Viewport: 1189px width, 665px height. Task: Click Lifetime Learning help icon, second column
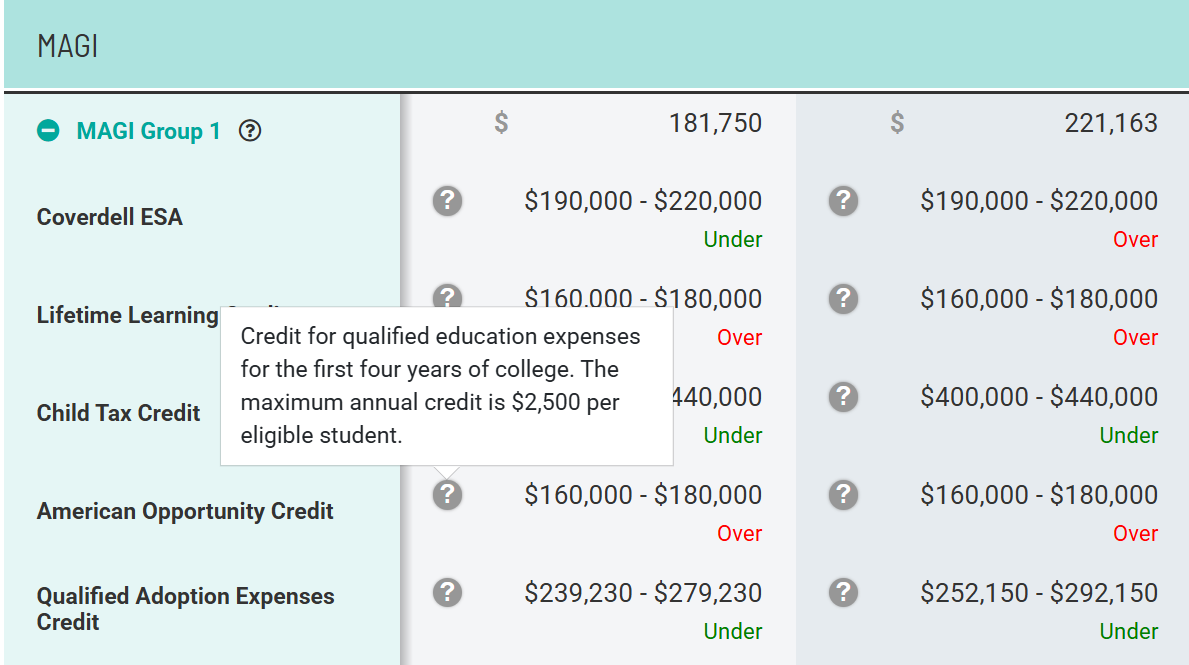pyautogui.click(x=843, y=299)
